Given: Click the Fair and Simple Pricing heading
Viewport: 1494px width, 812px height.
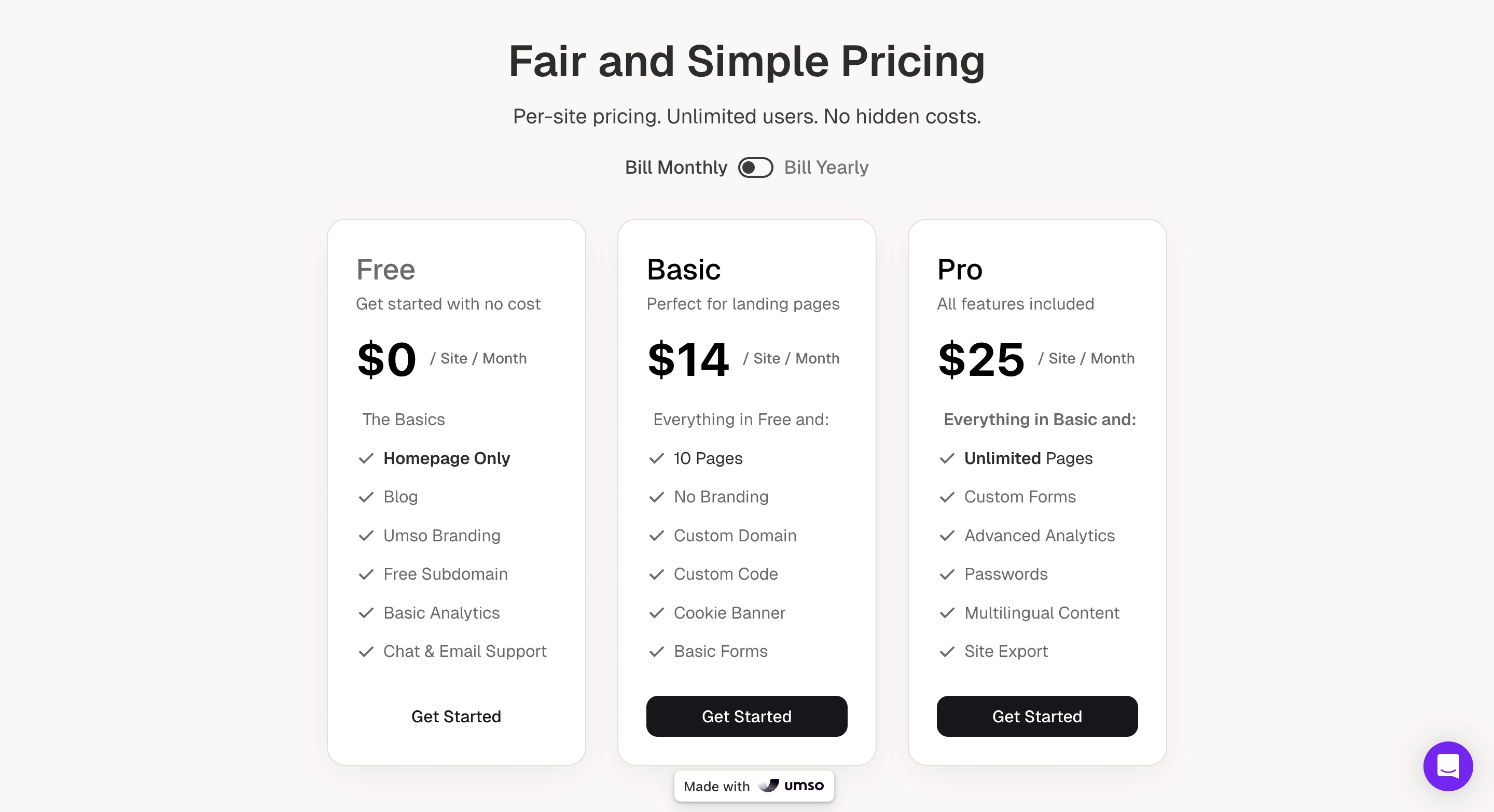Looking at the screenshot, I should tap(747, 61).
